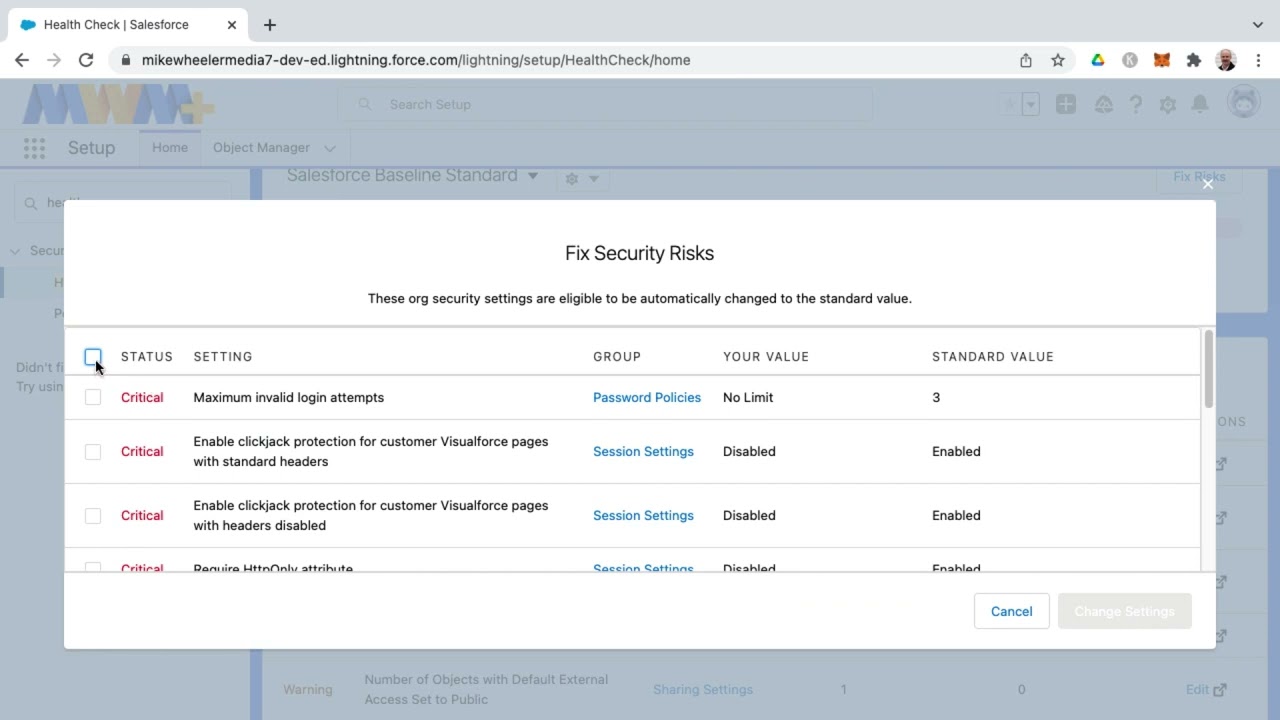Select all settings with header checkbox
This screenshot has width=1280, height=720.
point(93,357)
